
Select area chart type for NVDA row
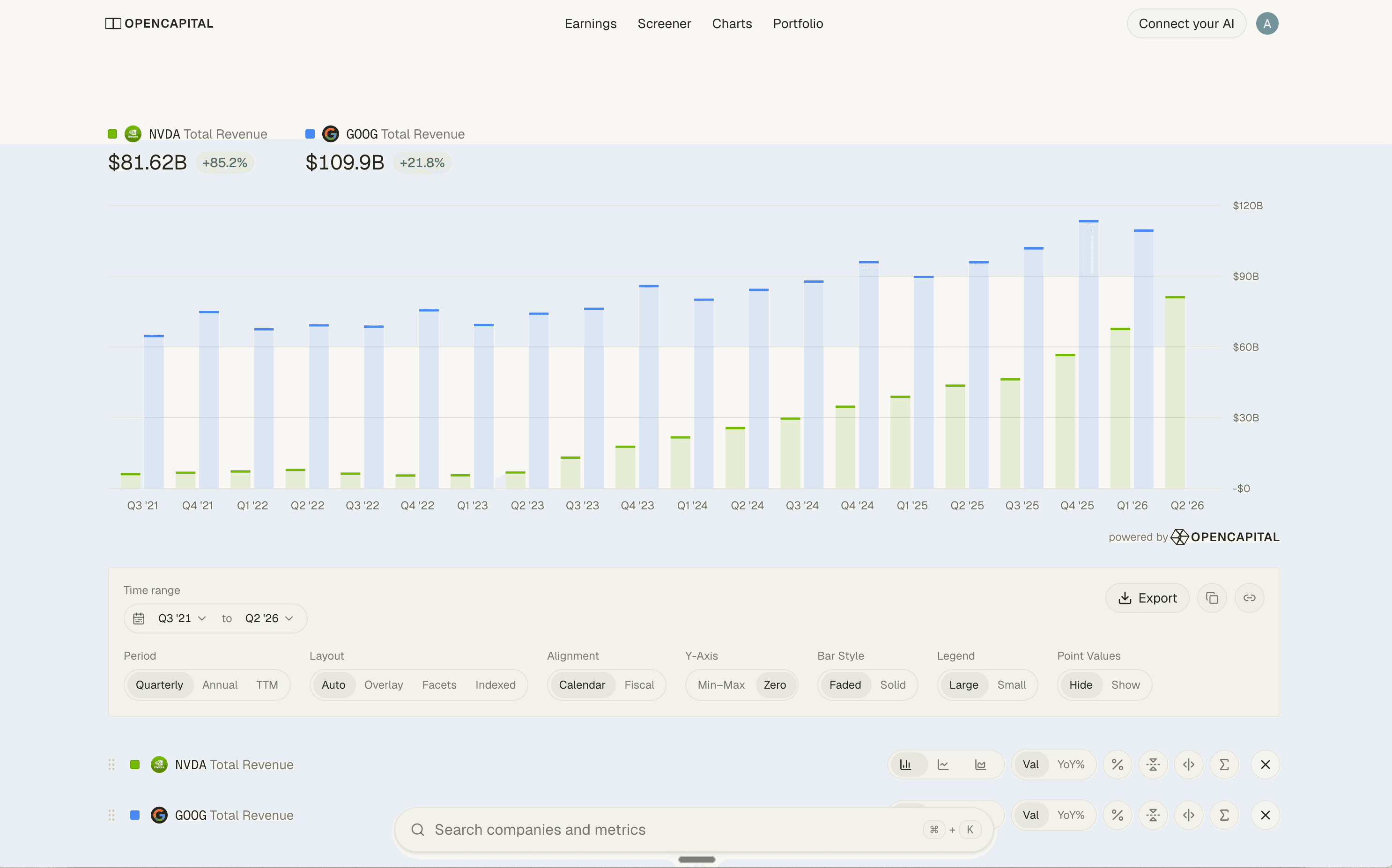(x=980, y=765)
